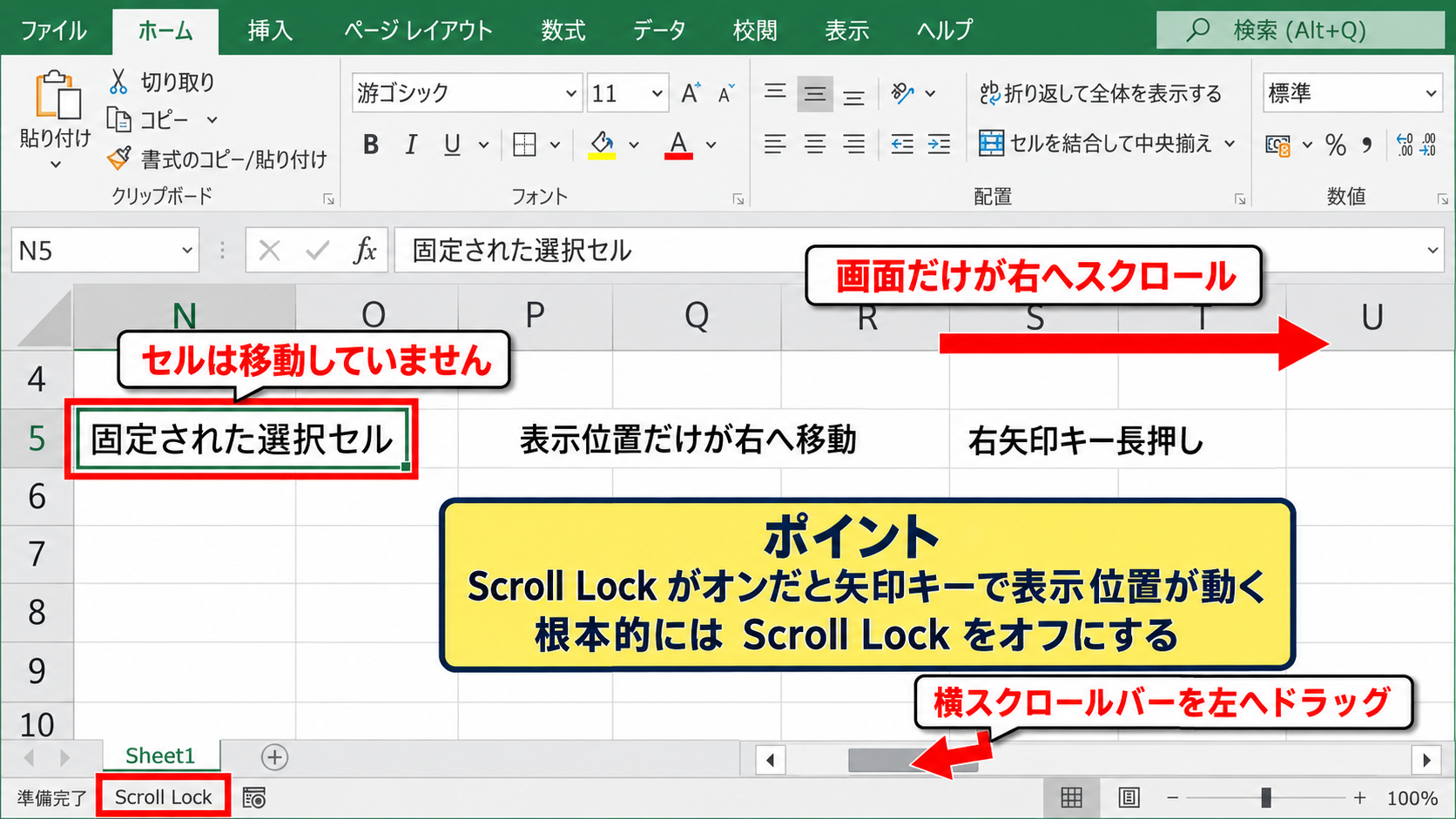1456x819 pixels.
Task: Expand merge and center options arrow
Action: point(1230,144)
